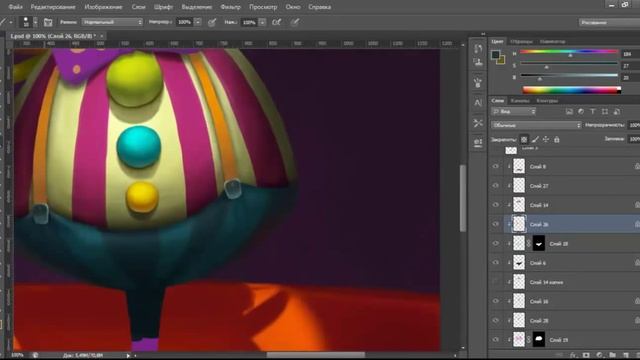Click the foreground color swatch
The width and height of the screenshot is (640, 360).
pos(496,55)
